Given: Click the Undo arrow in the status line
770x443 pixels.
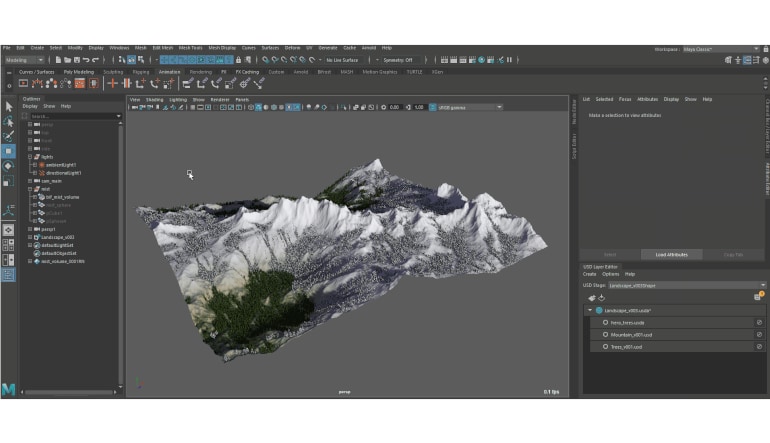Looking at the screenshot, I should (86, 60).
